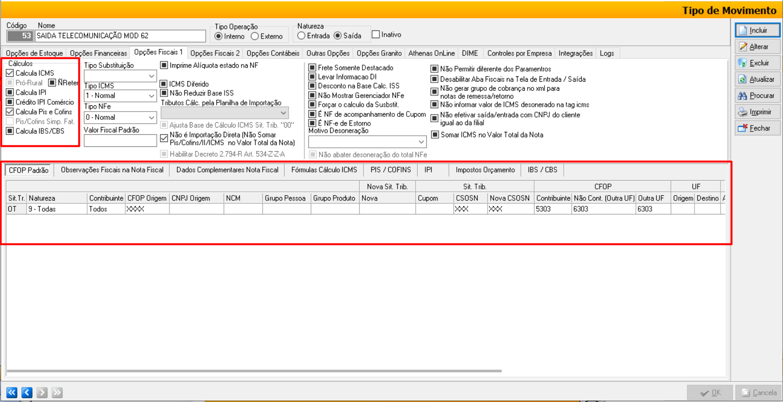This screenshot has height=402, width=783.
Task: Open the Tipo NFe dropdown
Action: [x=152, y=117]
